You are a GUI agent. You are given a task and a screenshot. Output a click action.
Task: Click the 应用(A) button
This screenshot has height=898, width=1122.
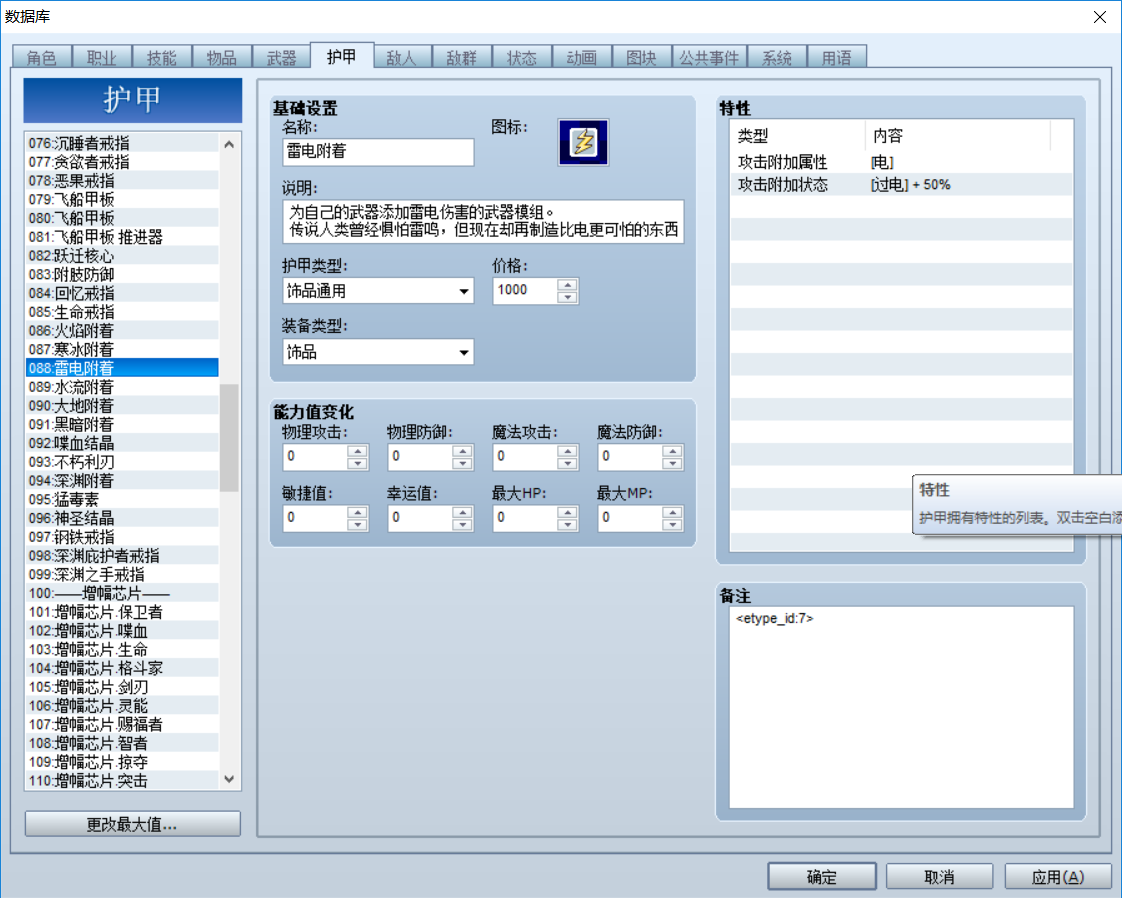tap(1058, 877)
